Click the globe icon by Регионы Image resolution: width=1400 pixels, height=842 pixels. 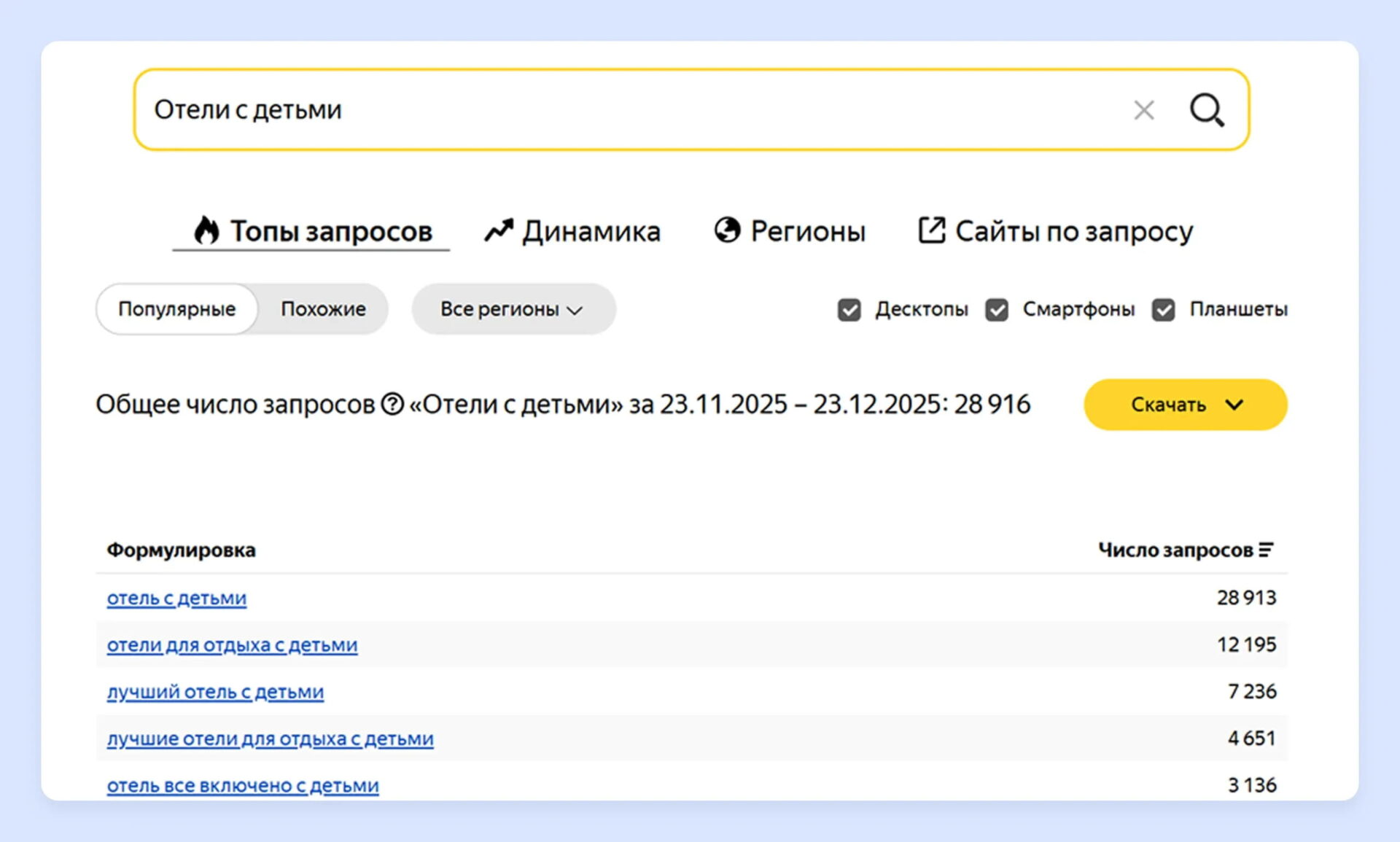(x=727, y=230)
